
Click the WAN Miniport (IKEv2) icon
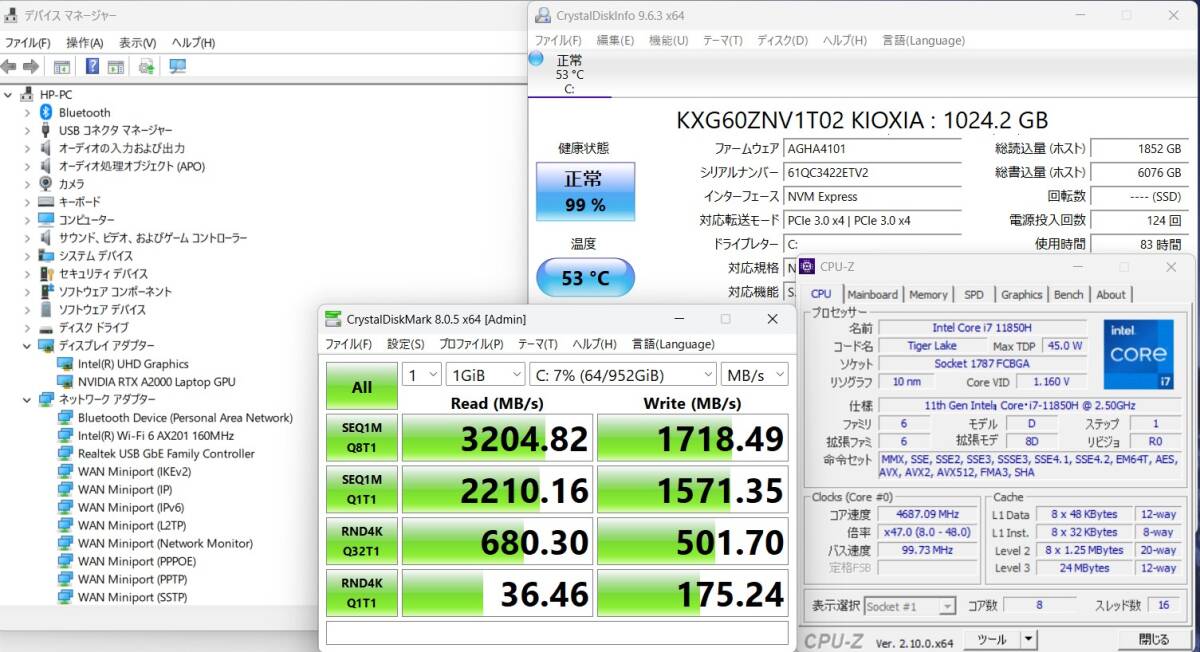tap(66, 472)
